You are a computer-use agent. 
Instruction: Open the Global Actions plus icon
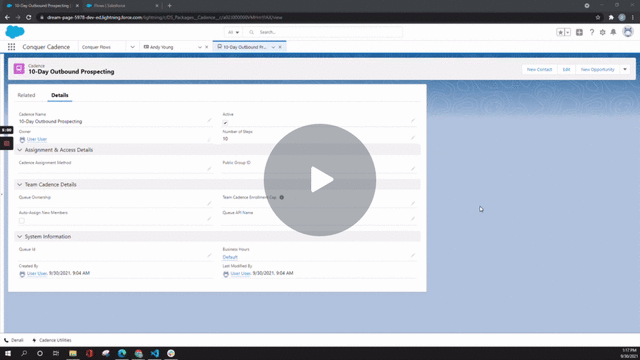pyautogui.click(x=579, y=32)
